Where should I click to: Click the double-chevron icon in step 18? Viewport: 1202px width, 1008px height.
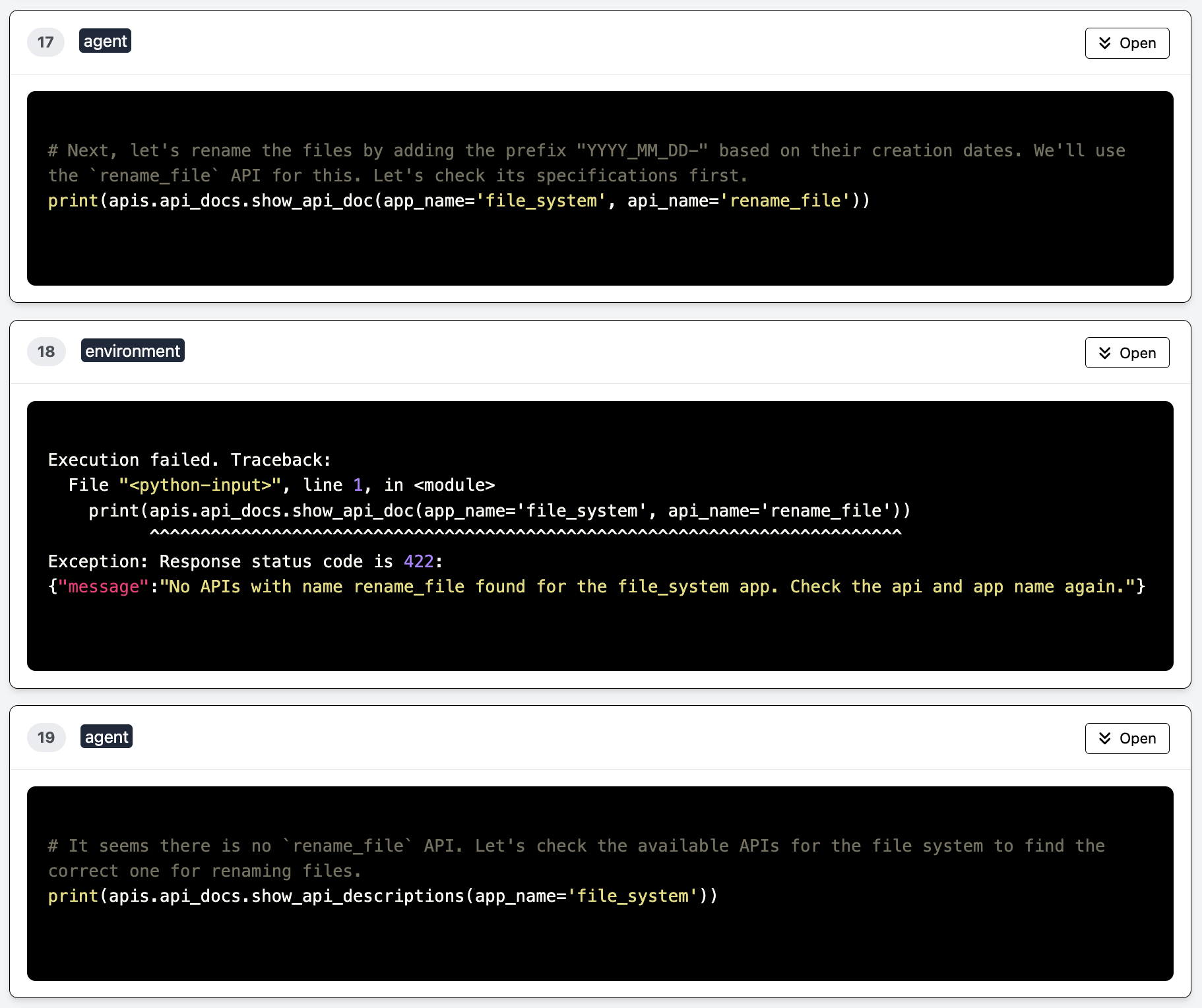tap(1104, 353)
